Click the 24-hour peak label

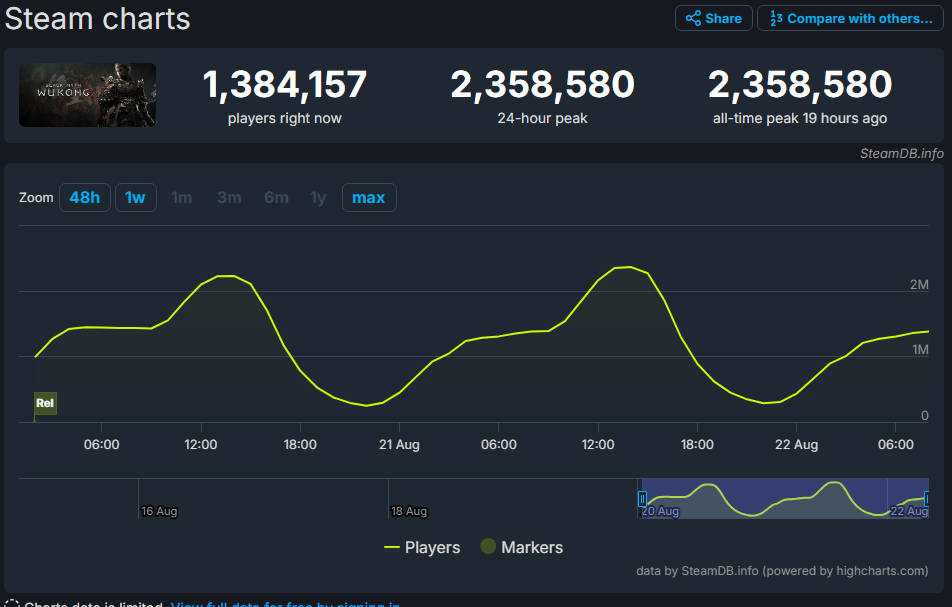click(x=542, y=118)
